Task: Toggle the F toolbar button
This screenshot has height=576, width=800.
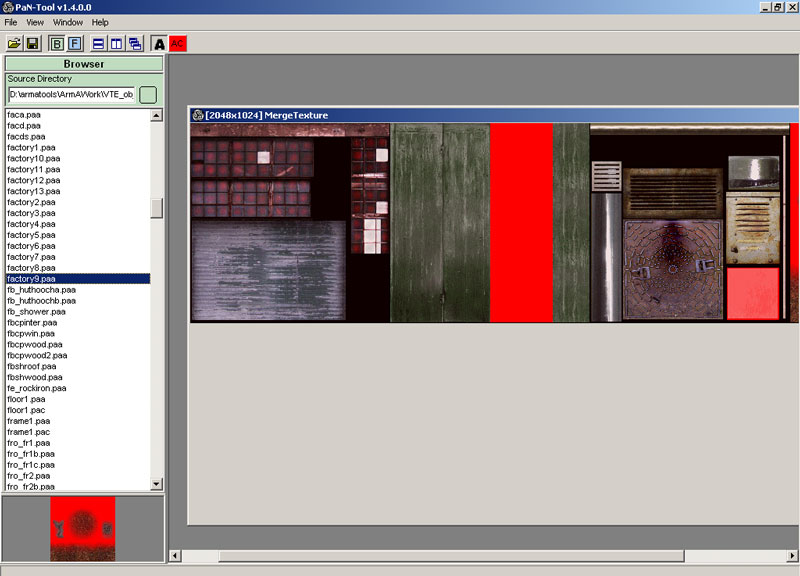Action: coord(73,43)
